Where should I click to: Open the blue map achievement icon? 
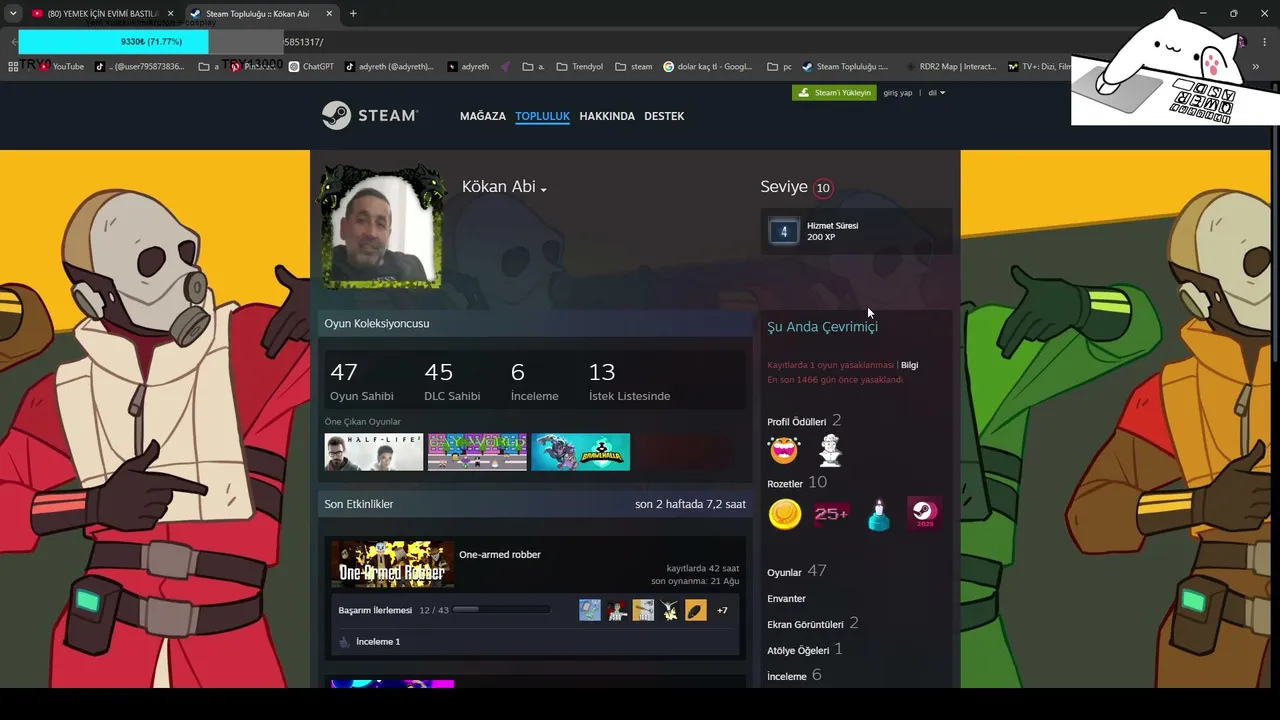point(590,610)
